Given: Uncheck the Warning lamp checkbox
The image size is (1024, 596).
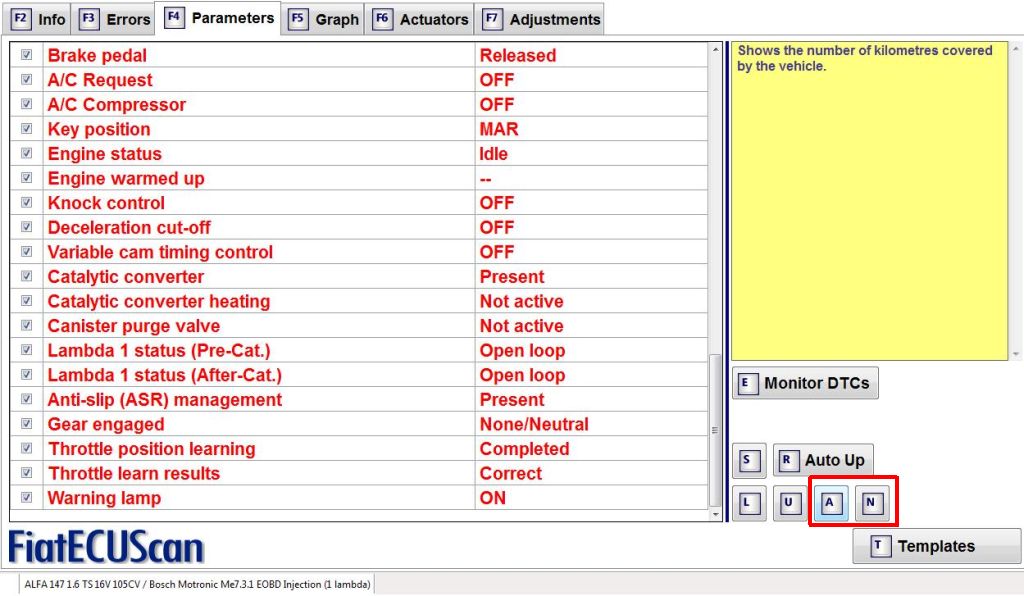Looking at the screenshot, I should (26, 497).
